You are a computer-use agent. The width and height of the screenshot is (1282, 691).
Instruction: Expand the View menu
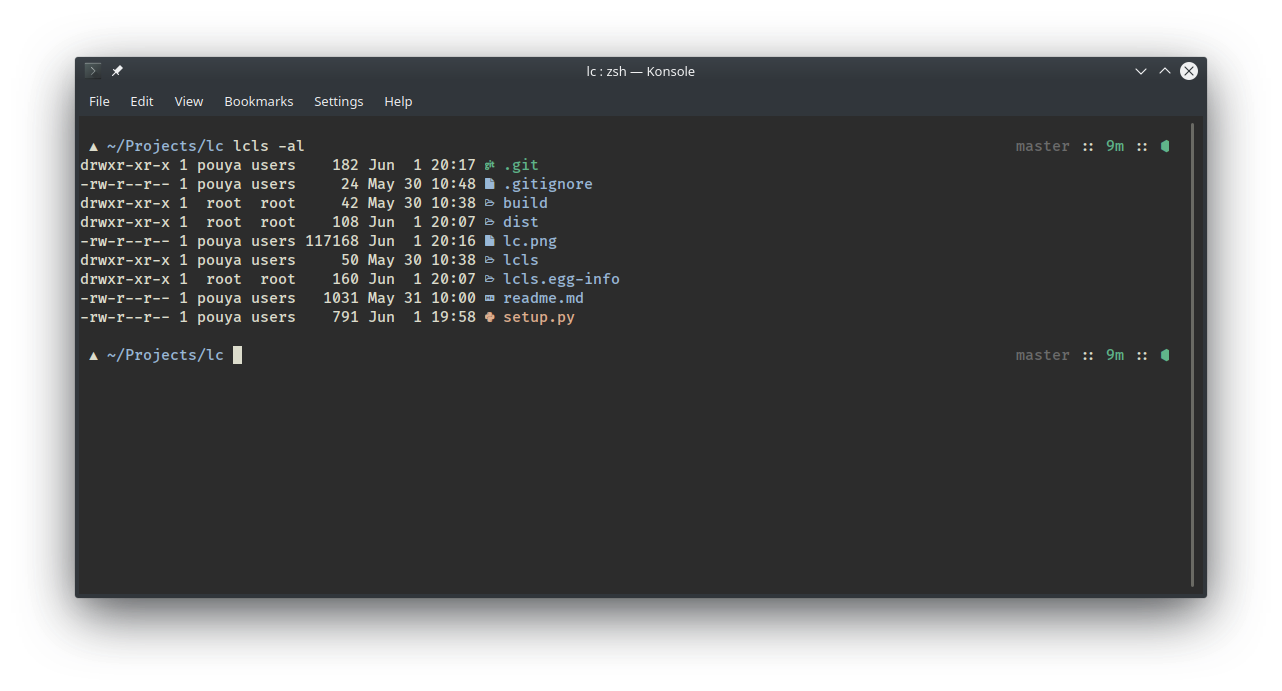coord(188,101)
